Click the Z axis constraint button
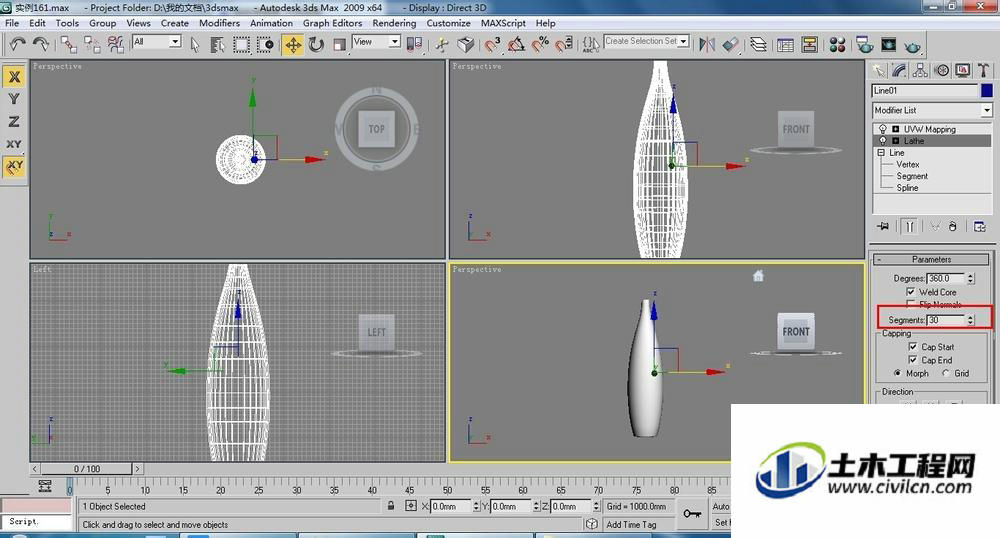 click(x=14, y=121)
